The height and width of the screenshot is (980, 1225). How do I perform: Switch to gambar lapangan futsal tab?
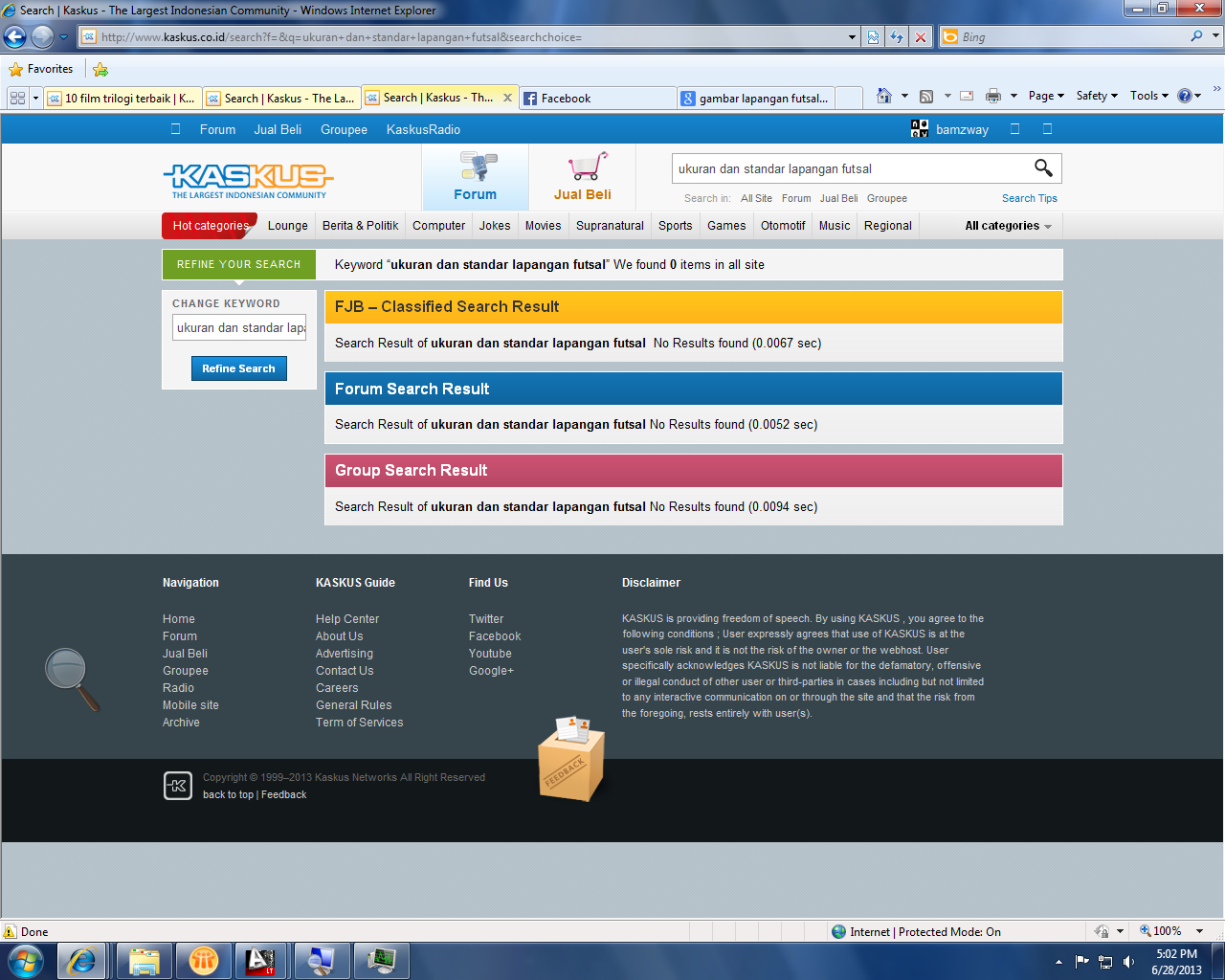point(756,98)
